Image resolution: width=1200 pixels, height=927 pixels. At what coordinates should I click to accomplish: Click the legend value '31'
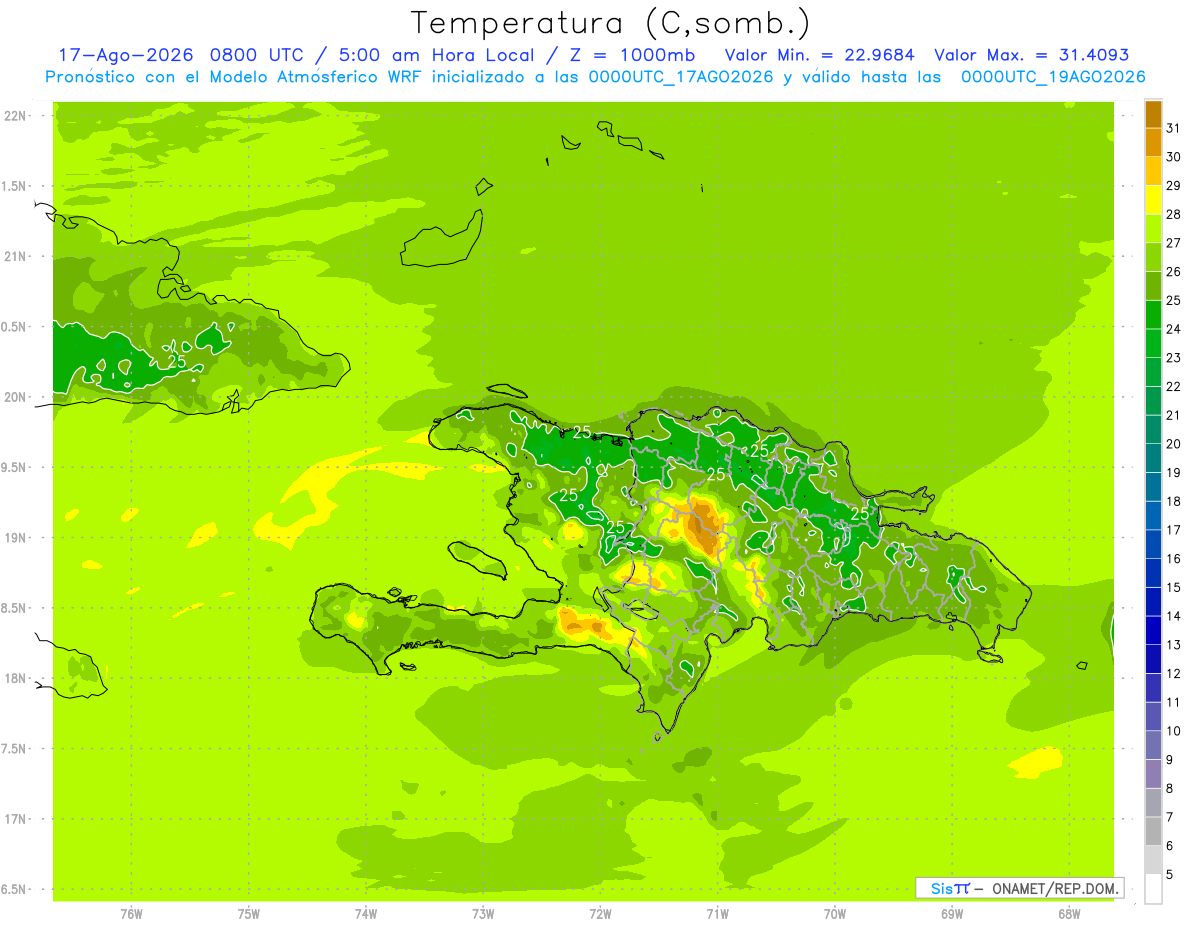point(1173,127)
